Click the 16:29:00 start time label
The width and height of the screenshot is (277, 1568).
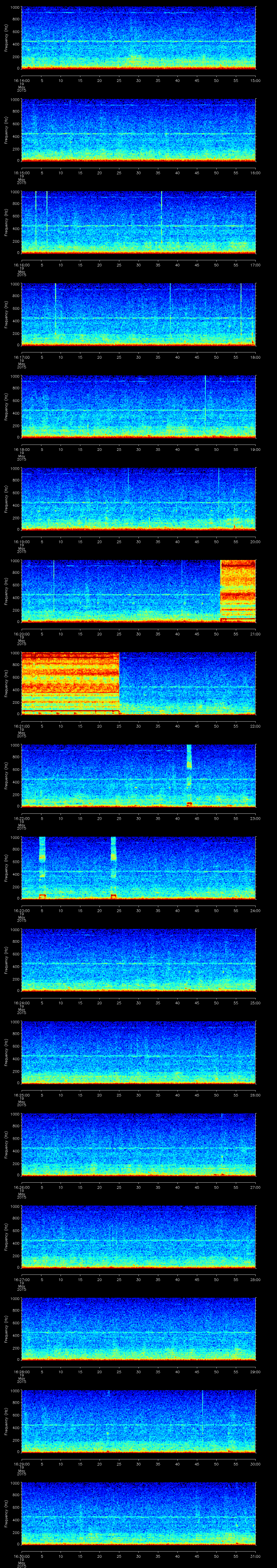(21, 1464)
